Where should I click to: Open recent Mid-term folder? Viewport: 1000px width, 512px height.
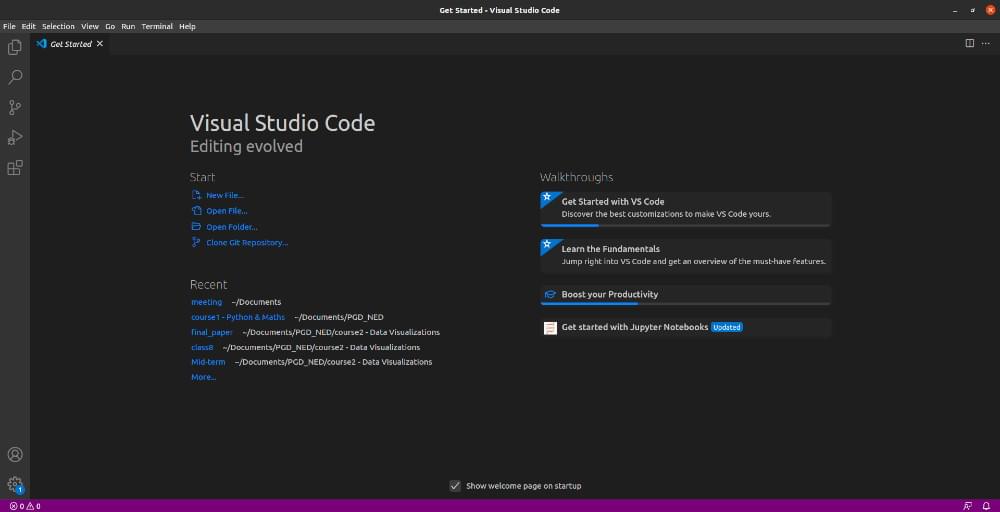[208, 362]
